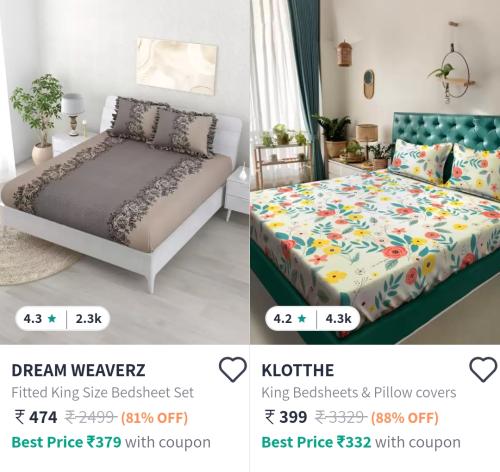Click the struck-through ₹3329 original price

coord(341,417)
